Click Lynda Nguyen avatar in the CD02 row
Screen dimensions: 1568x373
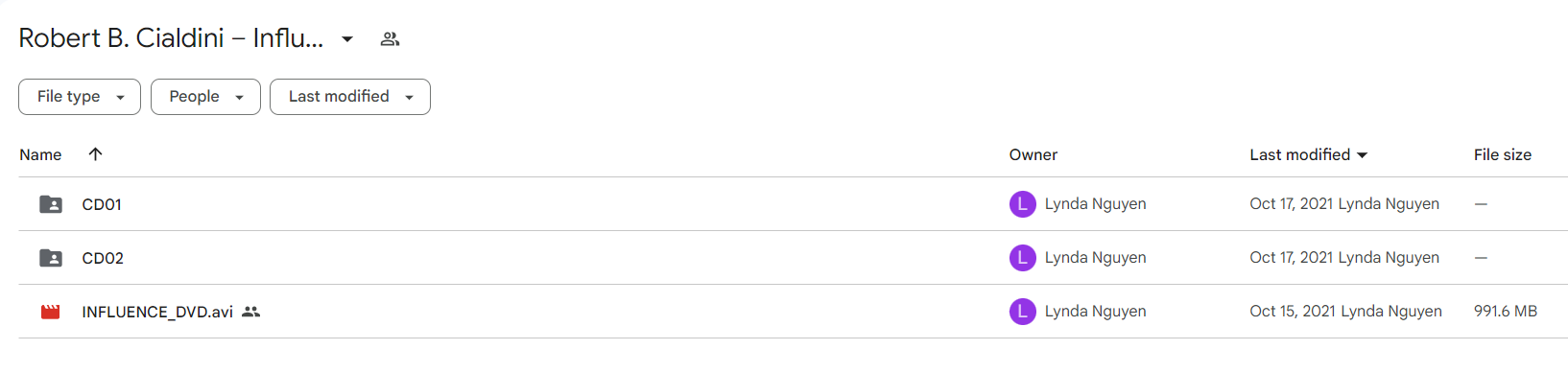(1023, 258)
